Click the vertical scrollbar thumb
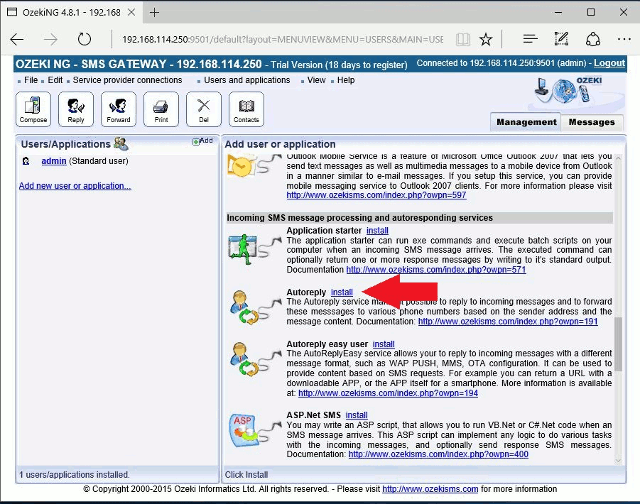The width and height of the screenshot is (640, 504). (618, 344)
